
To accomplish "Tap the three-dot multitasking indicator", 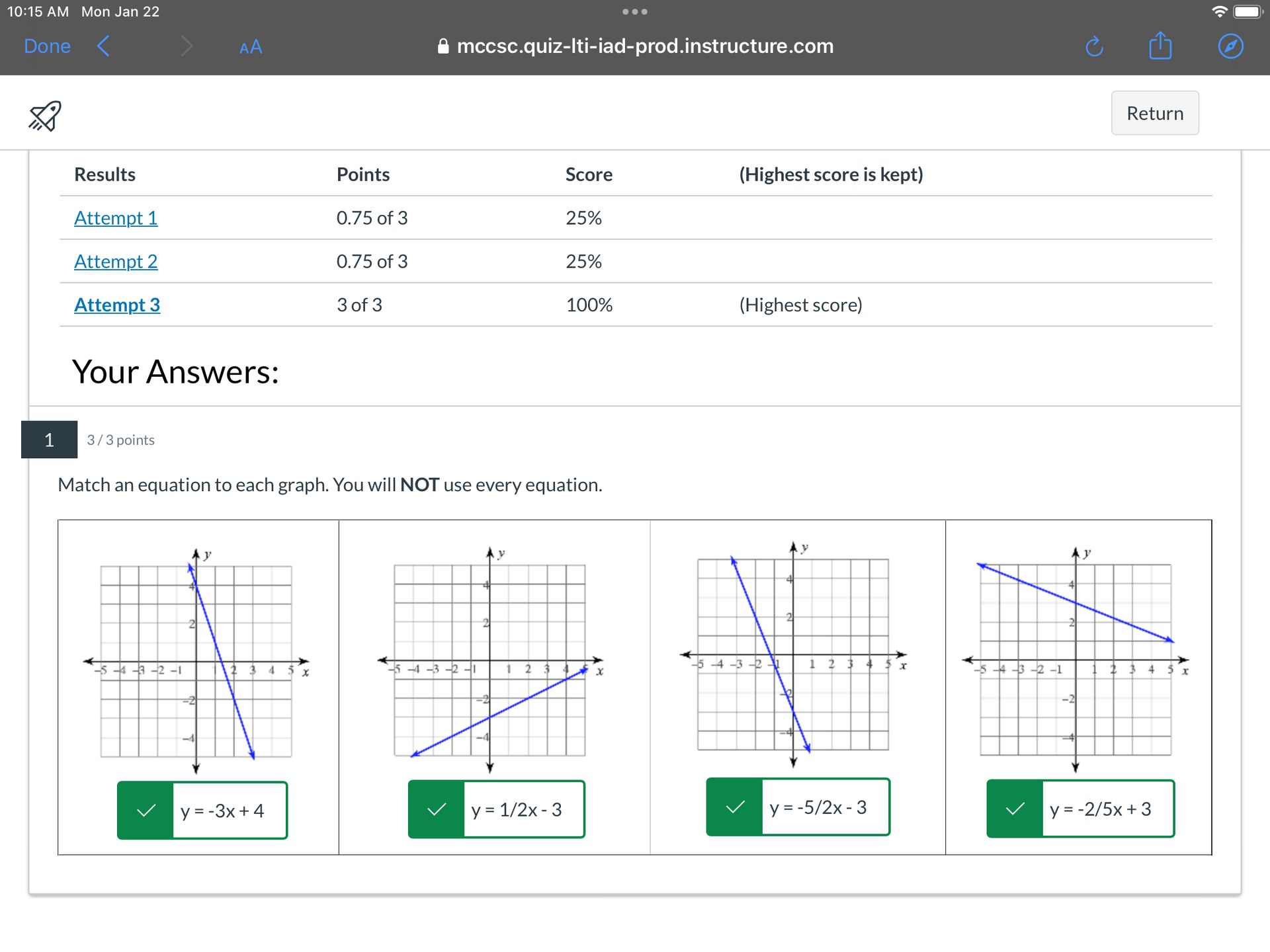I will coord(634,12).
